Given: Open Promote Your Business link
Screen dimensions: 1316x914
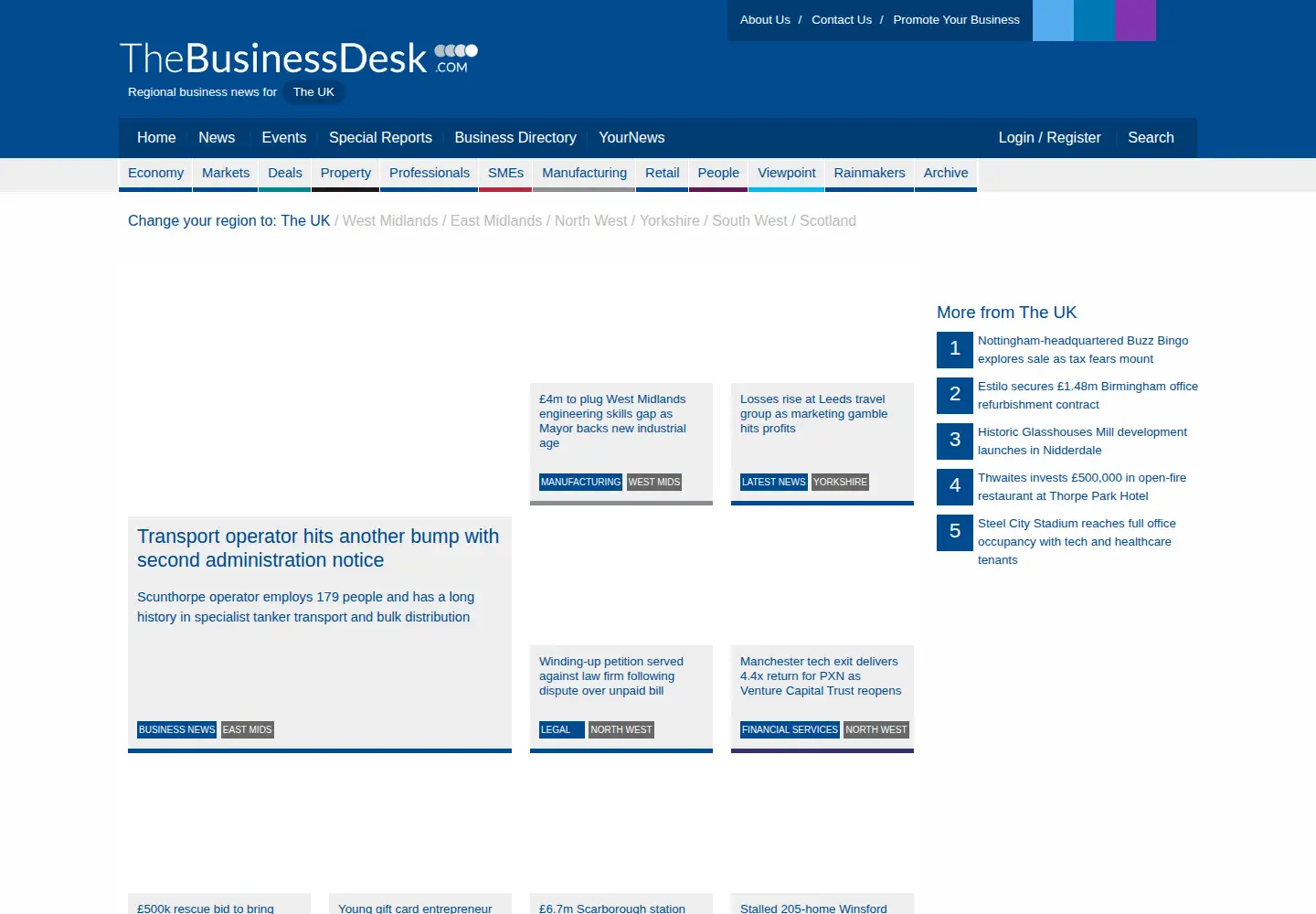Looking at the screenshot, I should click(956, 20).
